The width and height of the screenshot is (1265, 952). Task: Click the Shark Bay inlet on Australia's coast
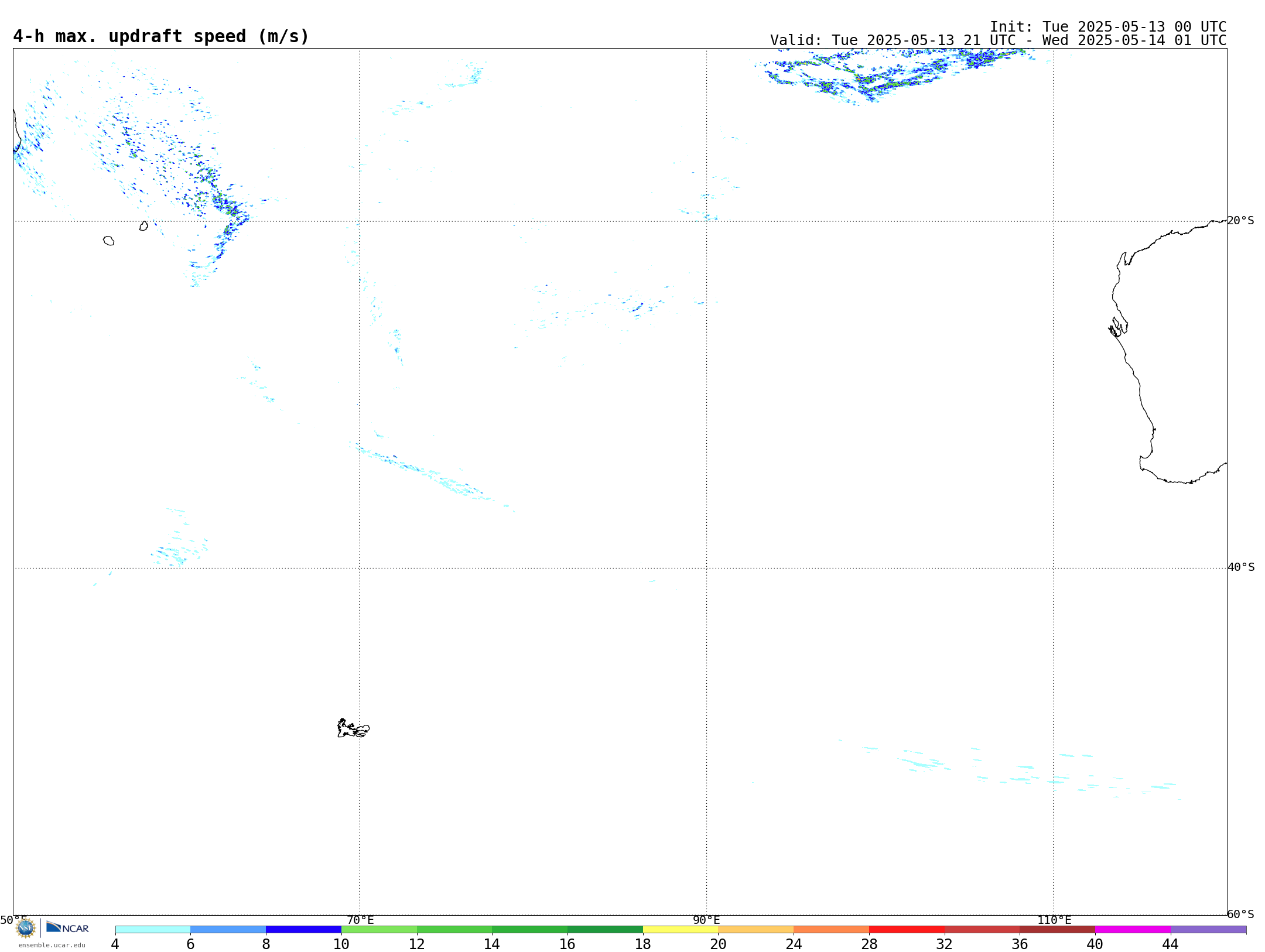tap(1118, 327)
